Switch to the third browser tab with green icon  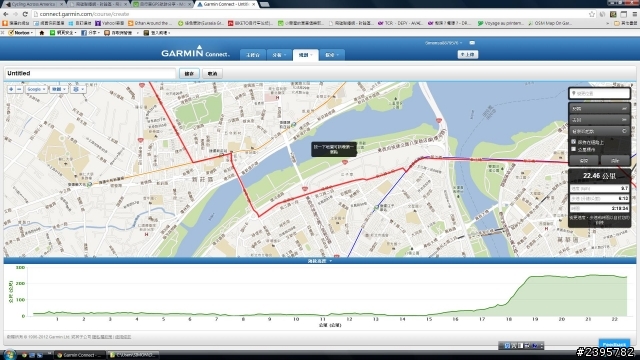[163, 4]
